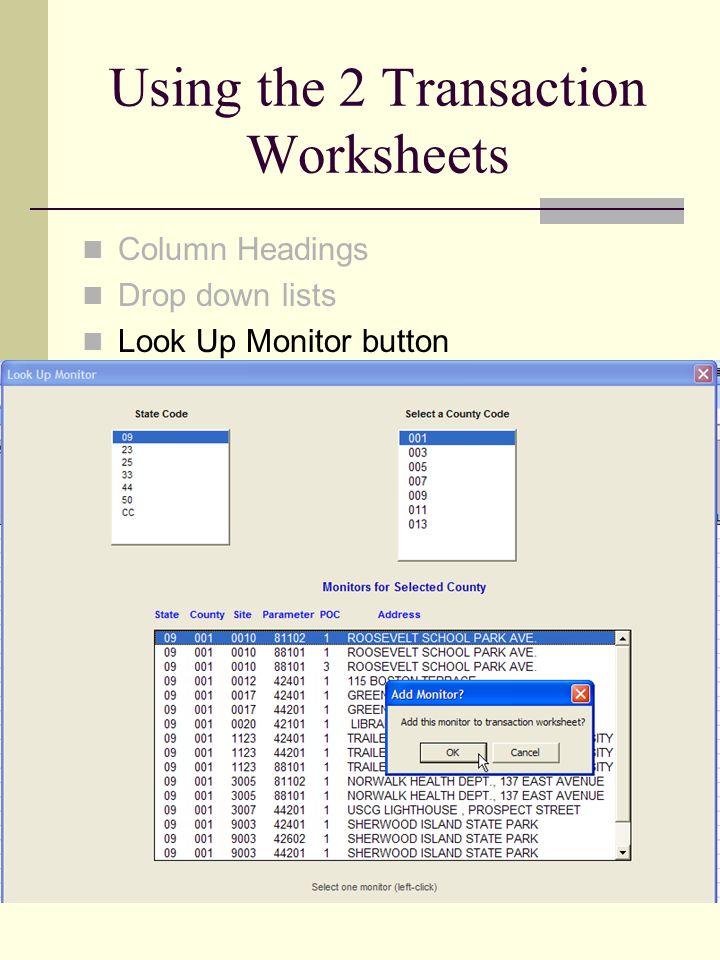This screenshot has height=960, width=720.
Task: Click the Site column heading
Action: 242,614
